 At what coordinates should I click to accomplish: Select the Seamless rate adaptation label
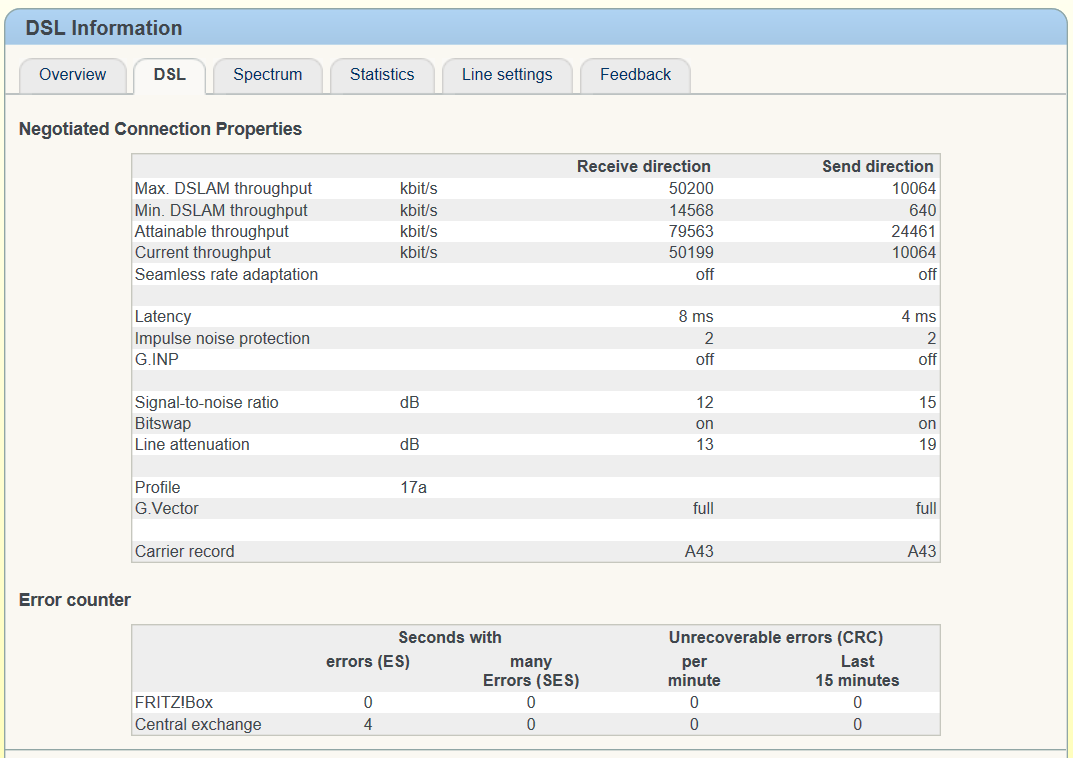226,274
